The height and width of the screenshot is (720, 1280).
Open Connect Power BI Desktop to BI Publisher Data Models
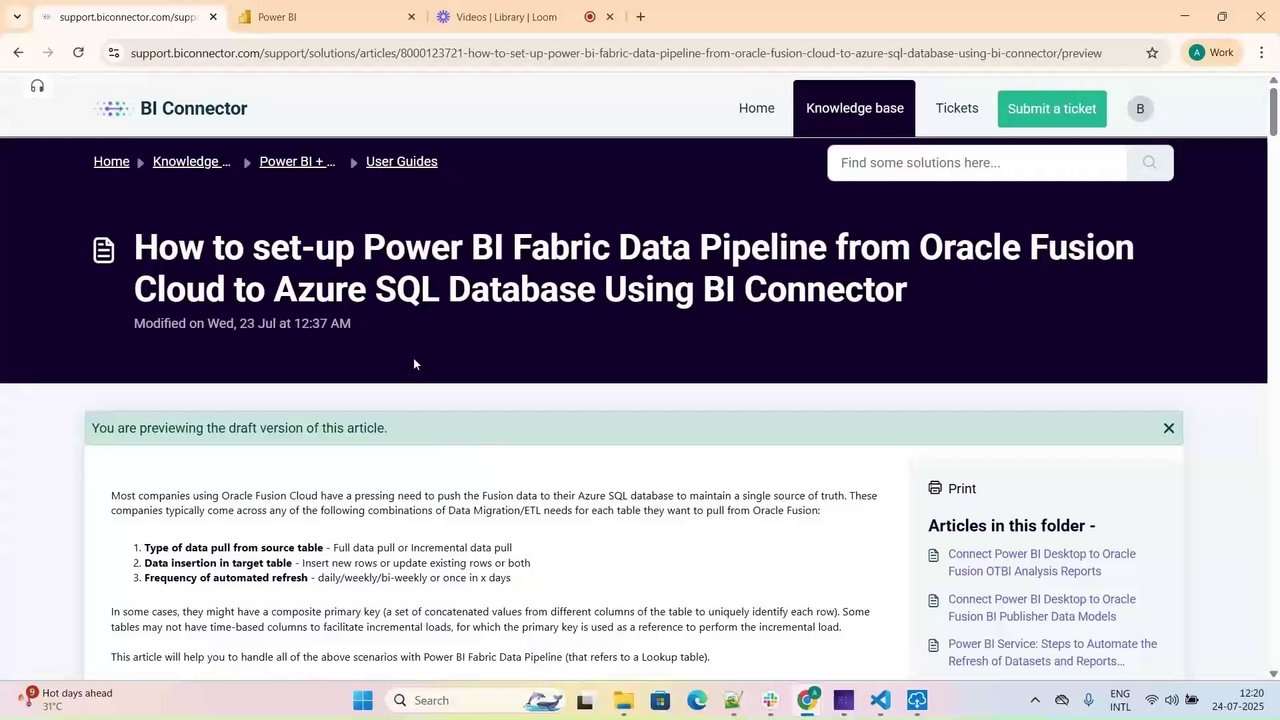[1042, 608]
